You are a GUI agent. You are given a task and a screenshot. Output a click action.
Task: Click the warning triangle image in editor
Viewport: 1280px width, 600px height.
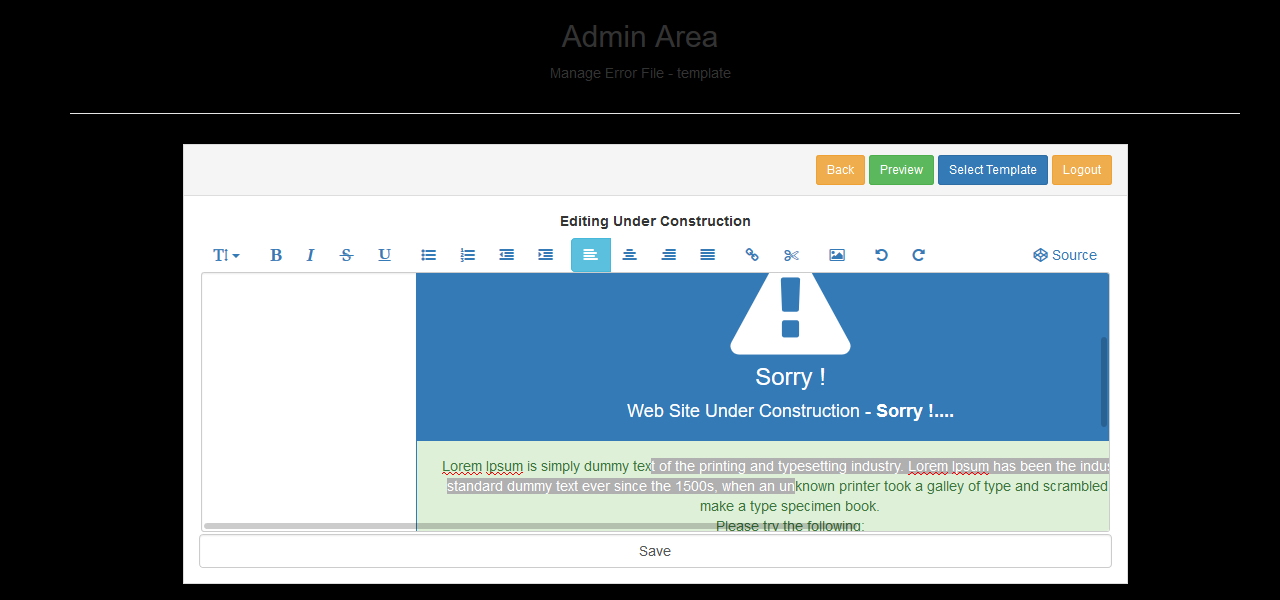coord(790,314)
